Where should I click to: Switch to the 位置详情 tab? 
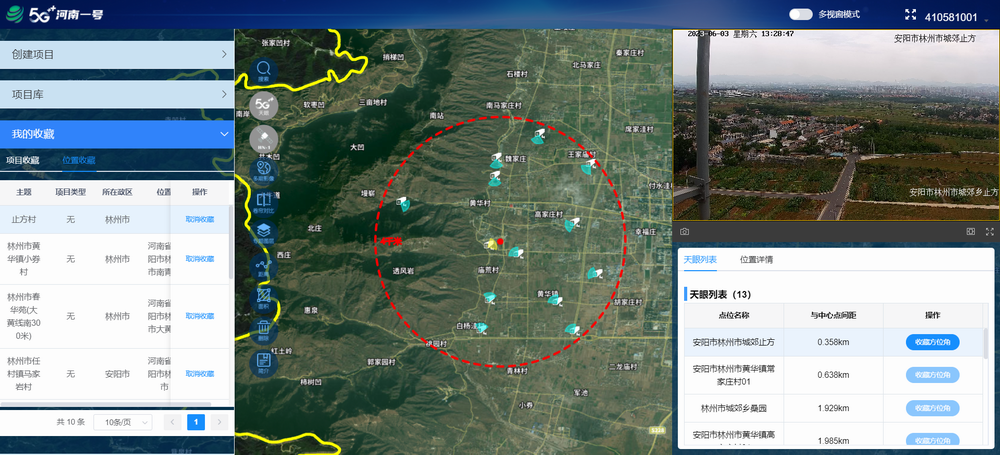pyautogui.click(x=756, y=260)
